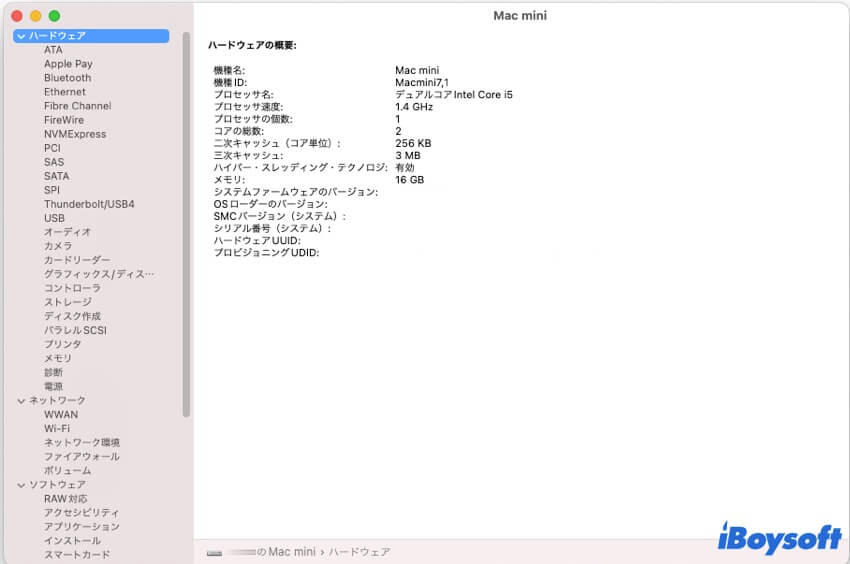This screenshot has width=850, height=564.
Task: Click the Macmini7,1 model ID value
Action: click(x=422, y=83)
